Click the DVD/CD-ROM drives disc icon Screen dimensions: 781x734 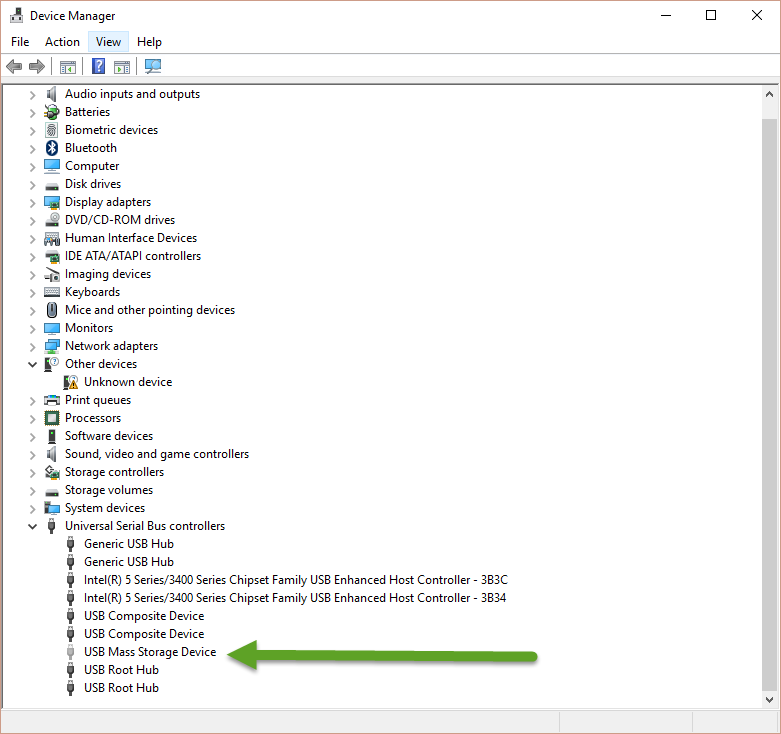[x=52, y=220]
